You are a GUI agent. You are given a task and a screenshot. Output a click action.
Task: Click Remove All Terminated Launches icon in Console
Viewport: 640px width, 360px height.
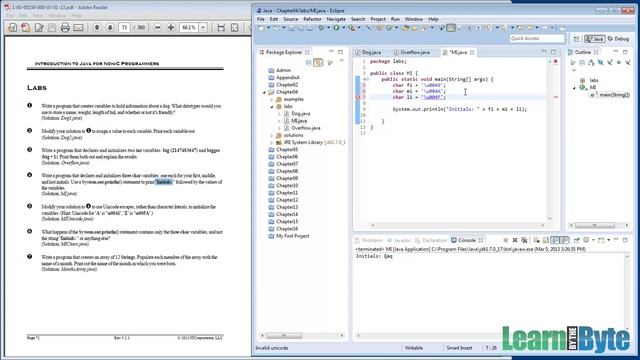click(x=524, y=240)
